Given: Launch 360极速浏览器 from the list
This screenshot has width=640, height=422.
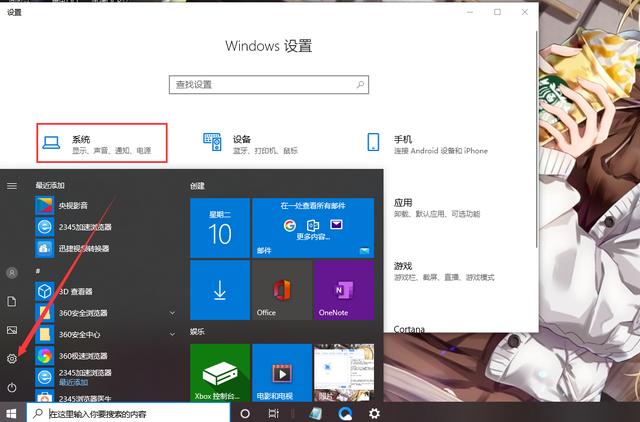Looking at the screenshot, I should pyautogui.click(x=105, y=356).
